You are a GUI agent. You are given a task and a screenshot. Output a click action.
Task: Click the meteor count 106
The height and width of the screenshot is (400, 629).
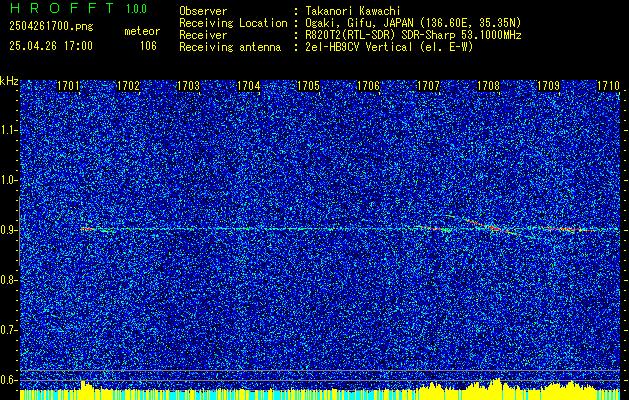[148, 46]
